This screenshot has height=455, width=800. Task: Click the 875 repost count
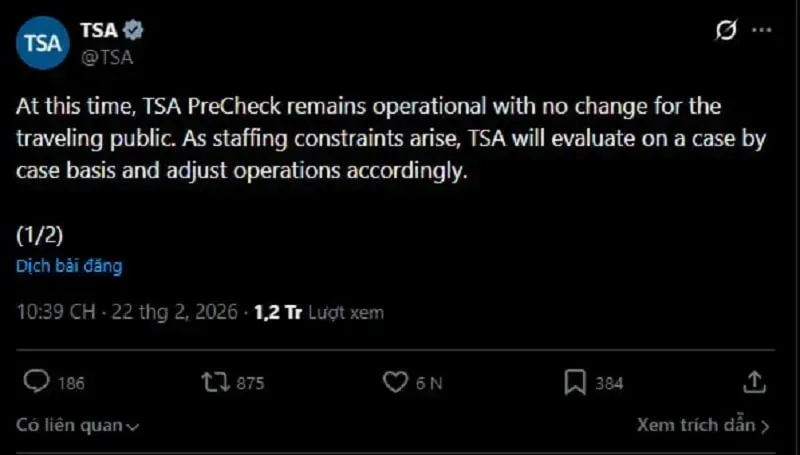(x=249, y=383)
